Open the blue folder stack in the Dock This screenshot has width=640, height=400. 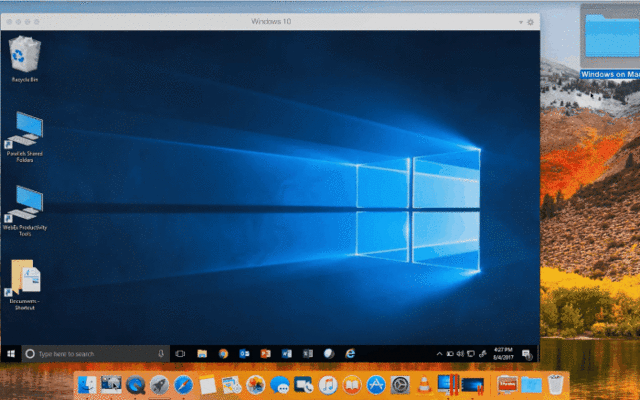coord(531,385)
